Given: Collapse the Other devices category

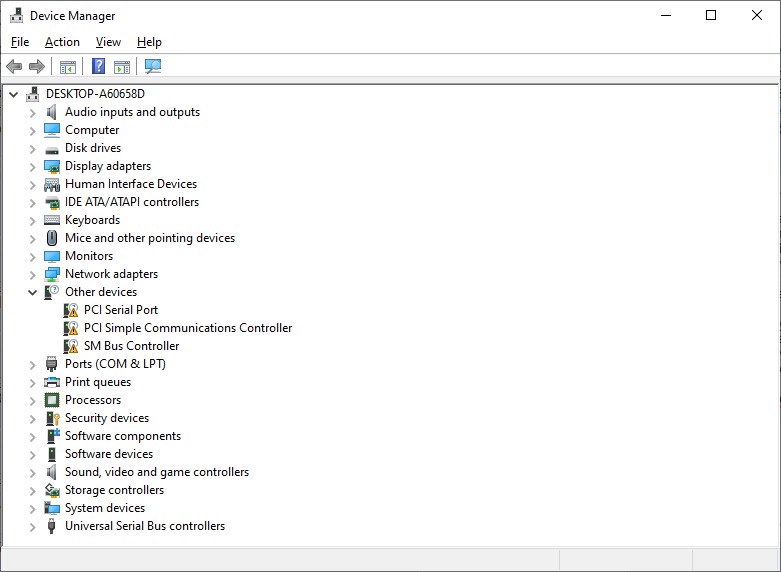Looking at the screenshot, I should [33, 292].
